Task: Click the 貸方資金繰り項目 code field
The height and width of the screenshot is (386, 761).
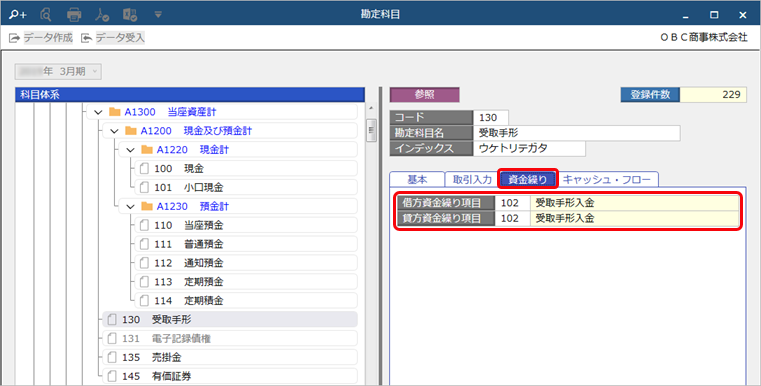Action: coord(513,218)
